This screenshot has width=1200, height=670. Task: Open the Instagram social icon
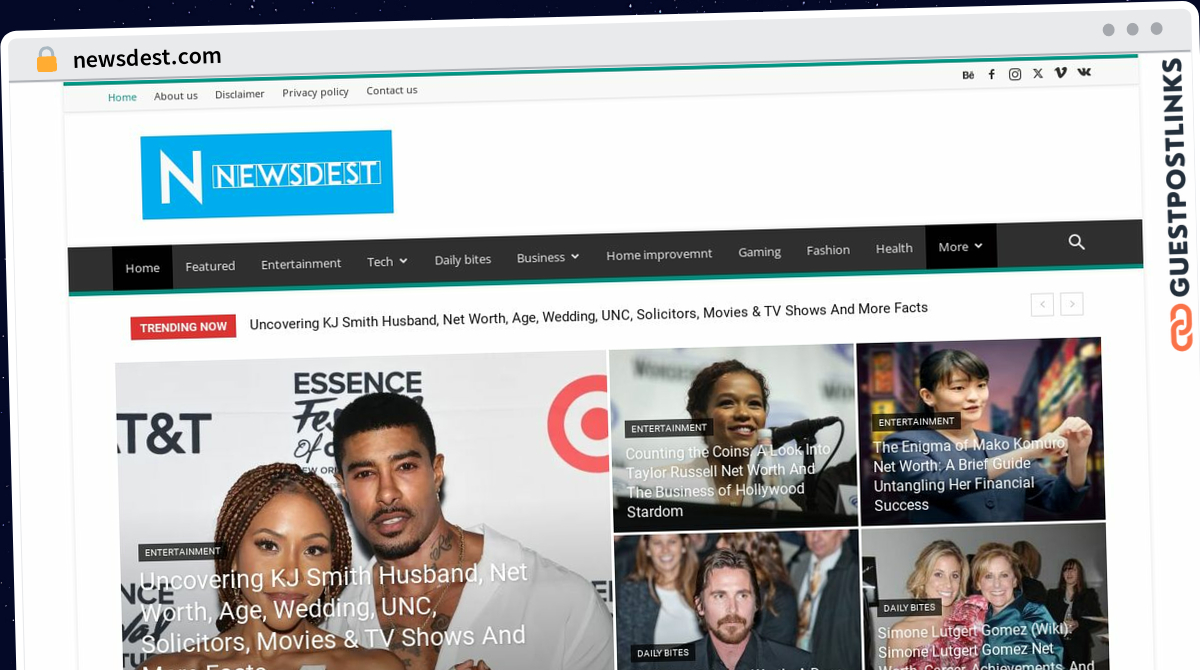(1015, 74)
